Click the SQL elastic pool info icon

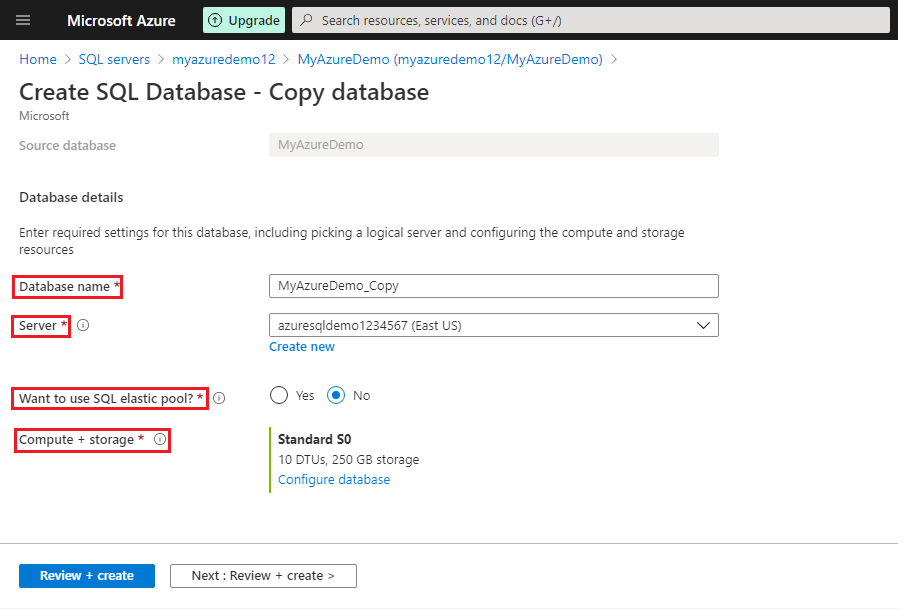(x=219, y=398)
